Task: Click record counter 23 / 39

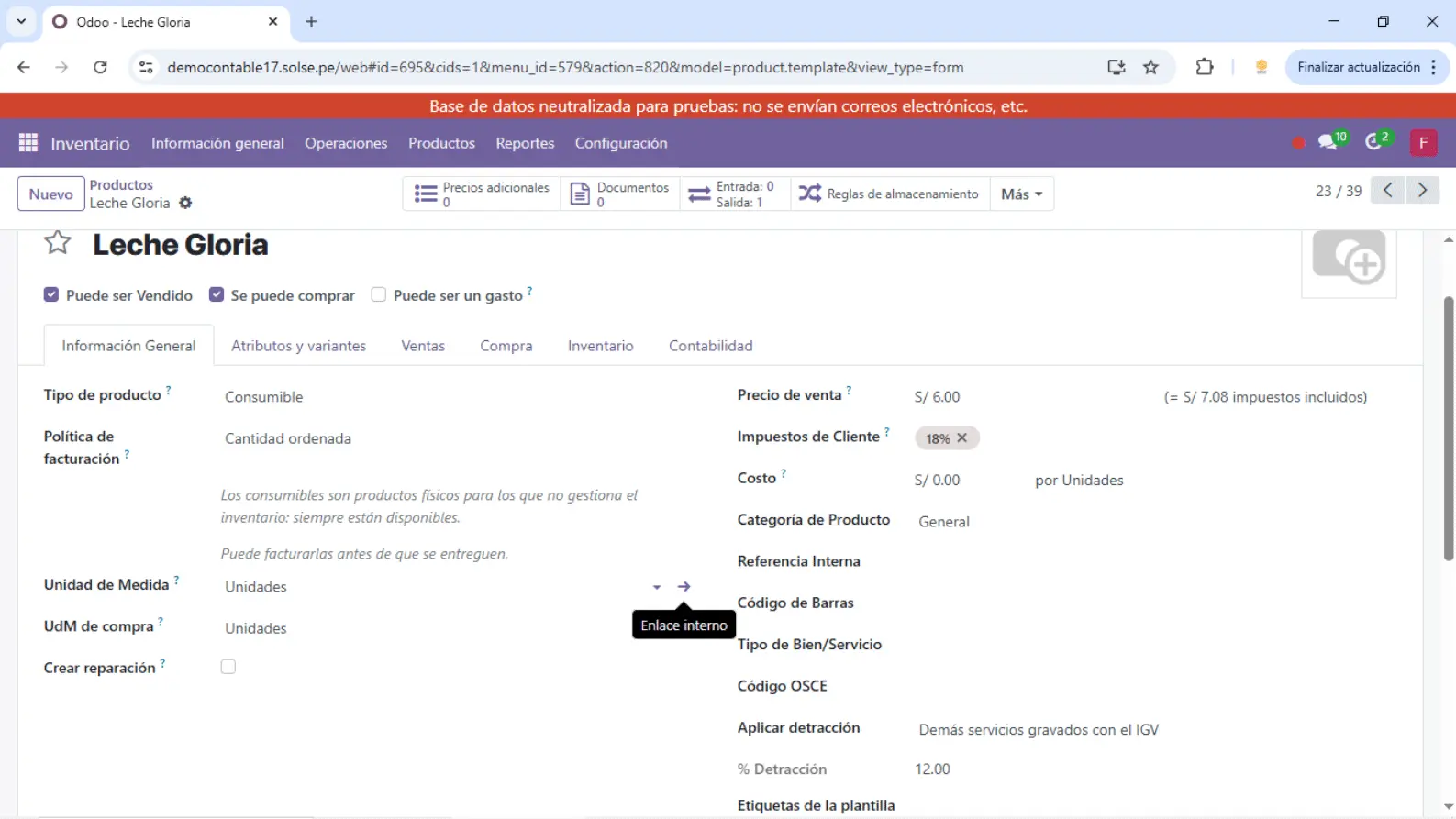Action: tap(1339, 191)
